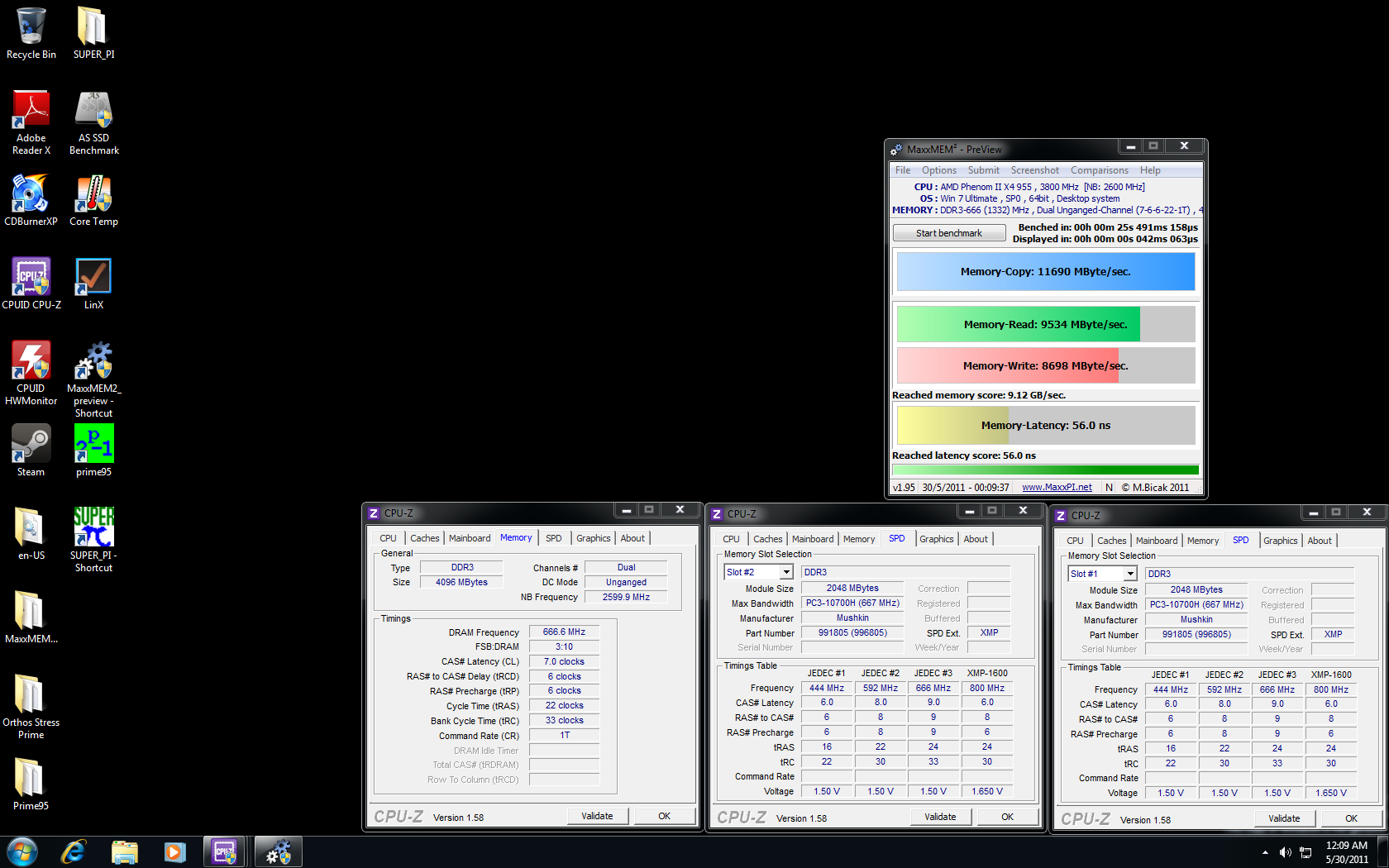This screenshot has height=868, width=1389.
Task: Select the Orthos Stress Prime folder
Action: pyautogui.click(x=31, y=707)
